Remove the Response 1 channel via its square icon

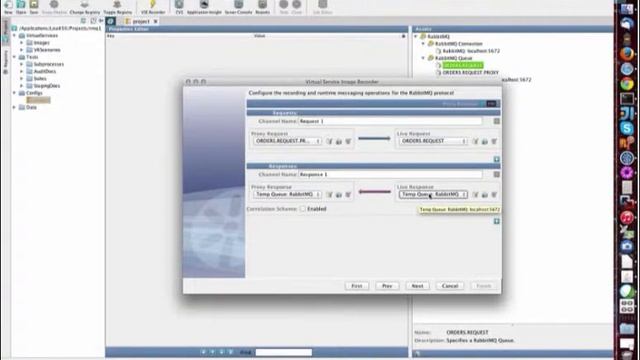click(x=496, y=174)
